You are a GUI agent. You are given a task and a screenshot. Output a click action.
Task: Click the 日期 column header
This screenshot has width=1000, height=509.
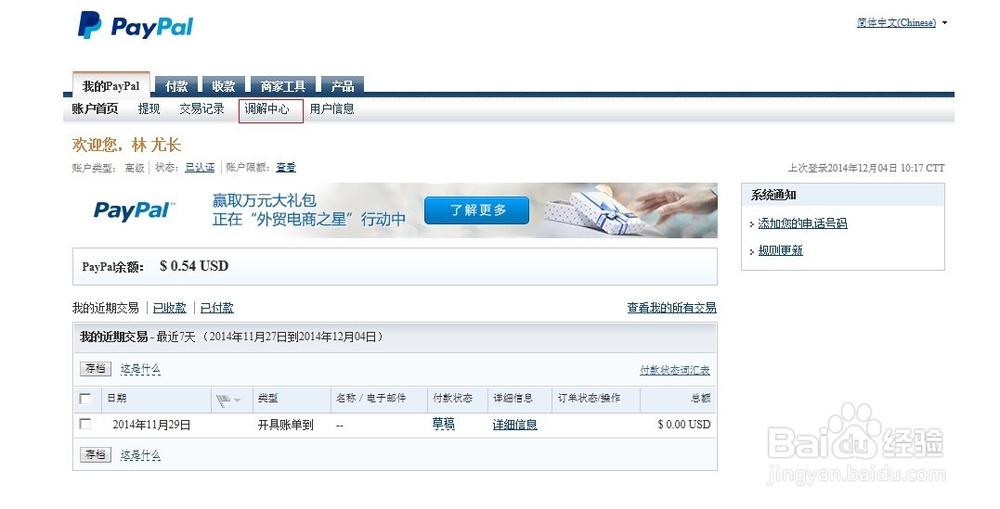[117, 398]
